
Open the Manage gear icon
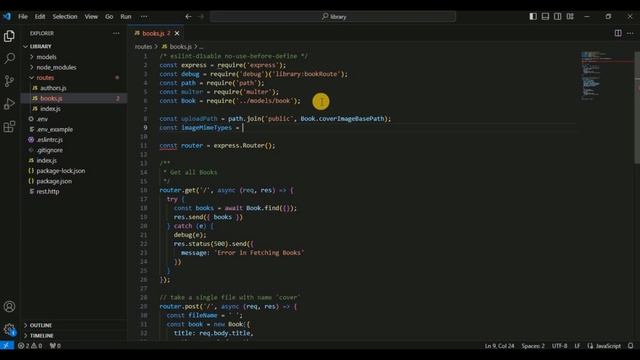(9, 329)
